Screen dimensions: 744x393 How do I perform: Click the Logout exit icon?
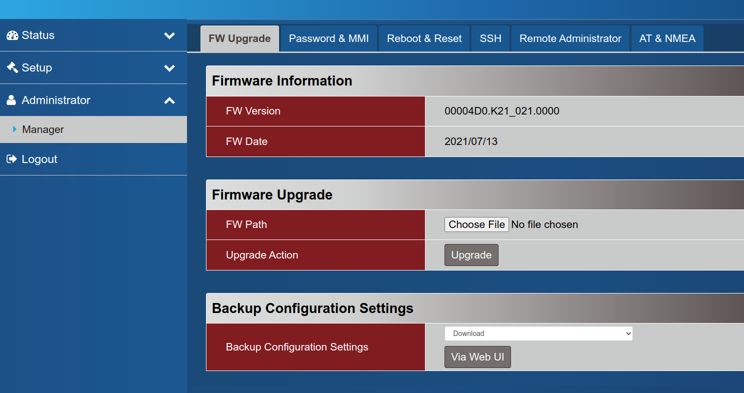[12, 159]
